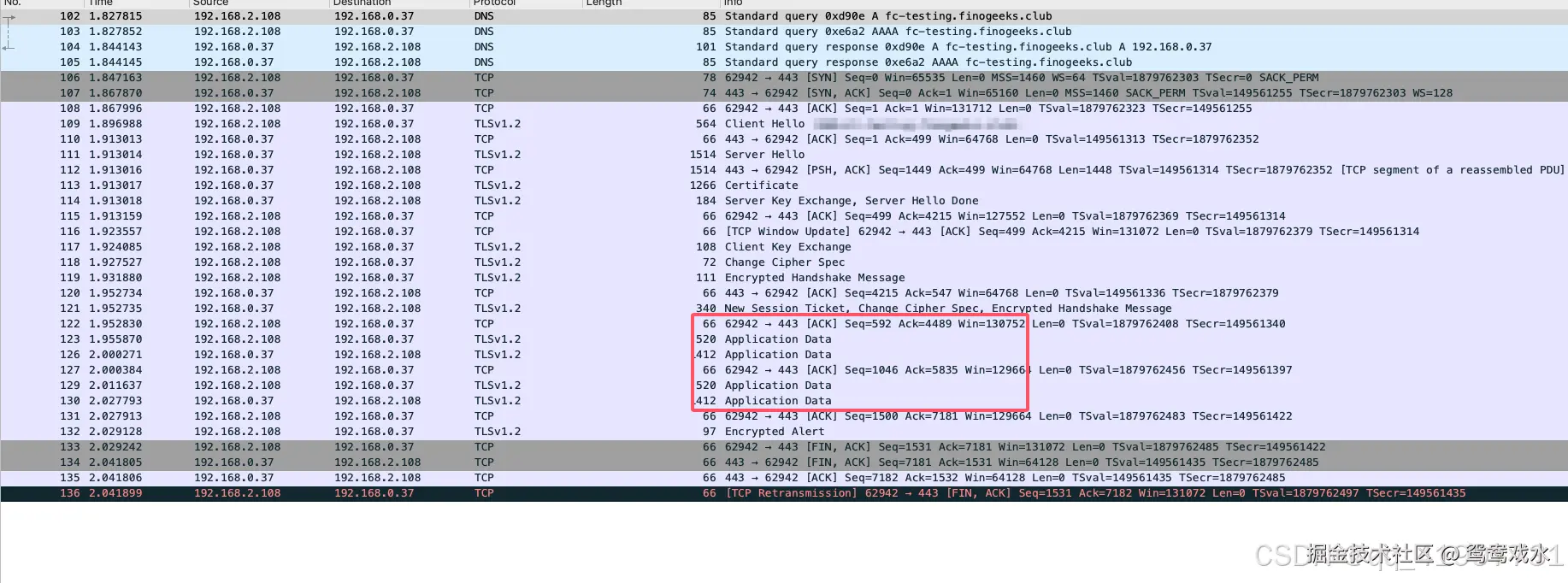Select packet 118 Change Cipher Spec row
The width and height of the screenshot is (1568, 583).
coord(784,262)
